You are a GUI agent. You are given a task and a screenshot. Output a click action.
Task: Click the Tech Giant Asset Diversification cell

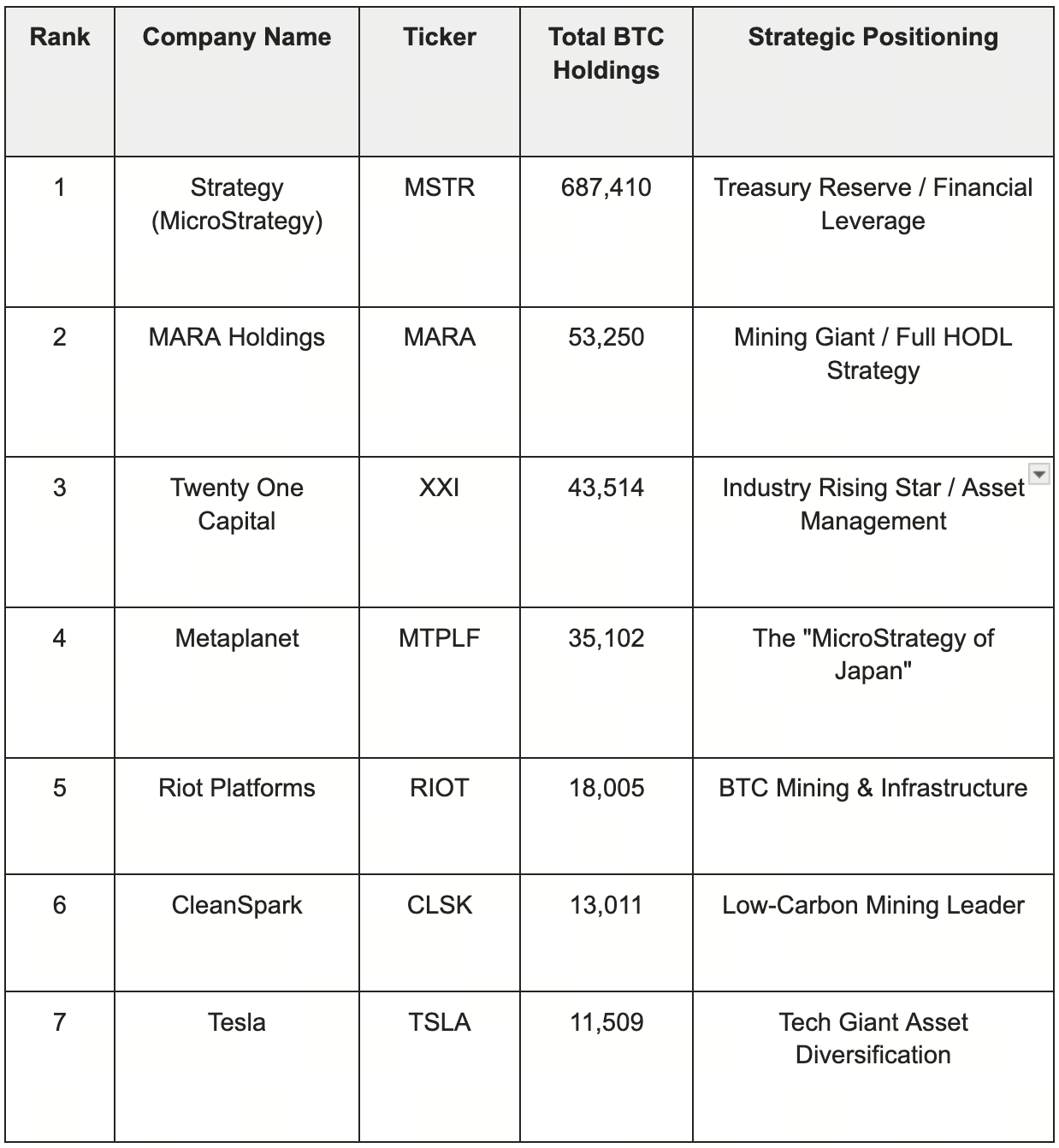click(x=873, y=1039)
